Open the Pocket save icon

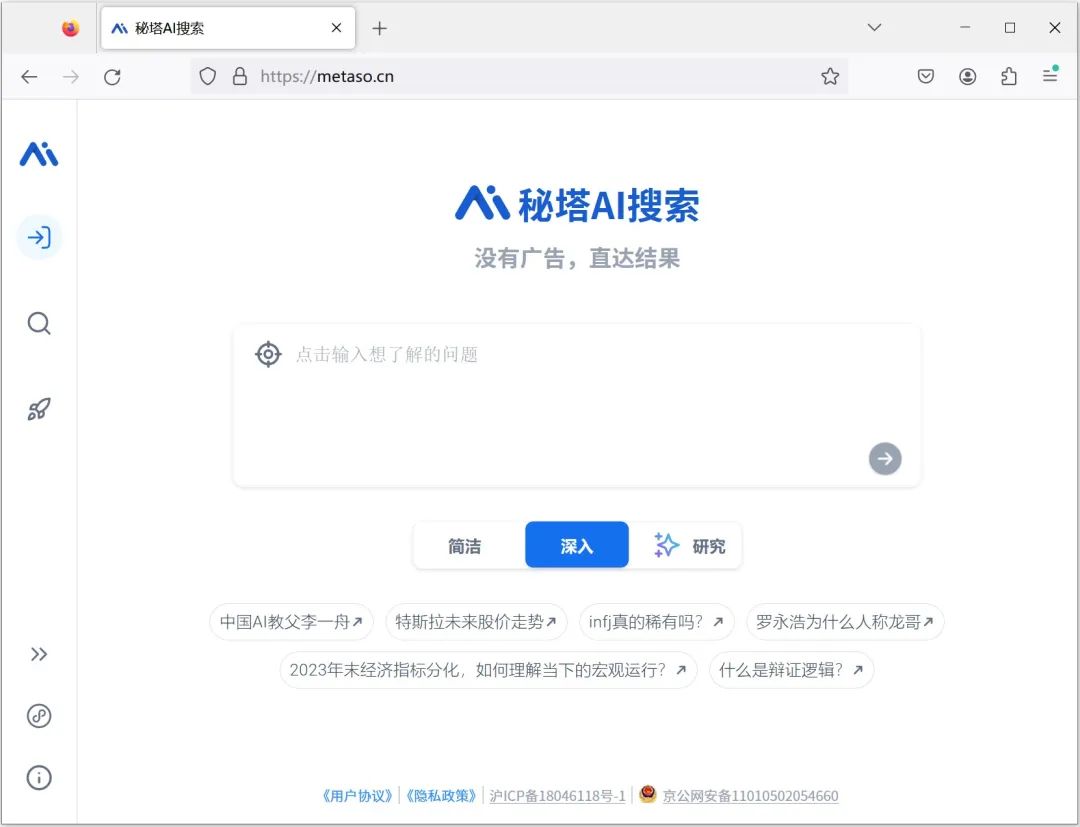pos(926,76)
